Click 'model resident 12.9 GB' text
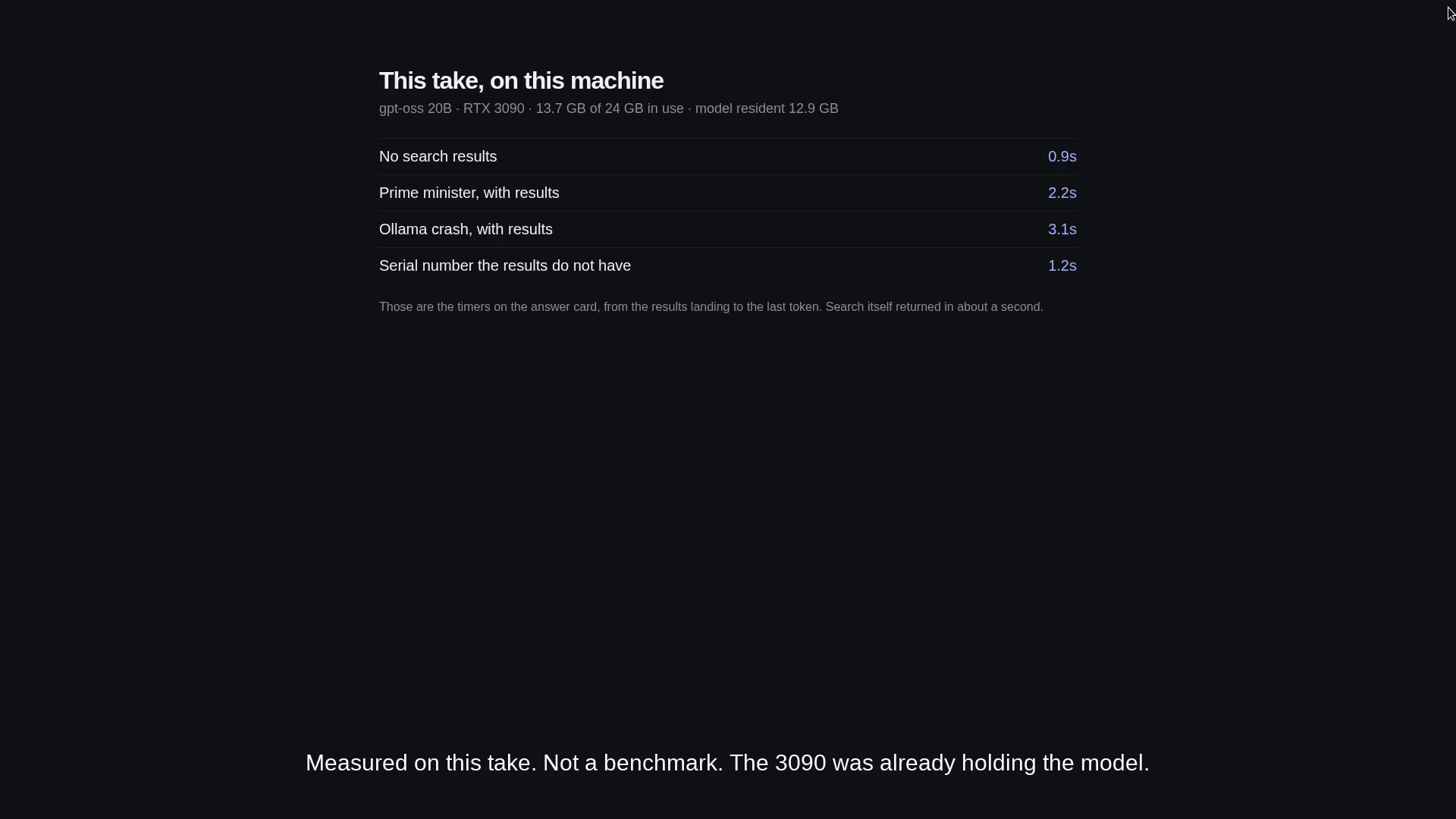Screen dimensions: 1456x819 tap(767, 108)
